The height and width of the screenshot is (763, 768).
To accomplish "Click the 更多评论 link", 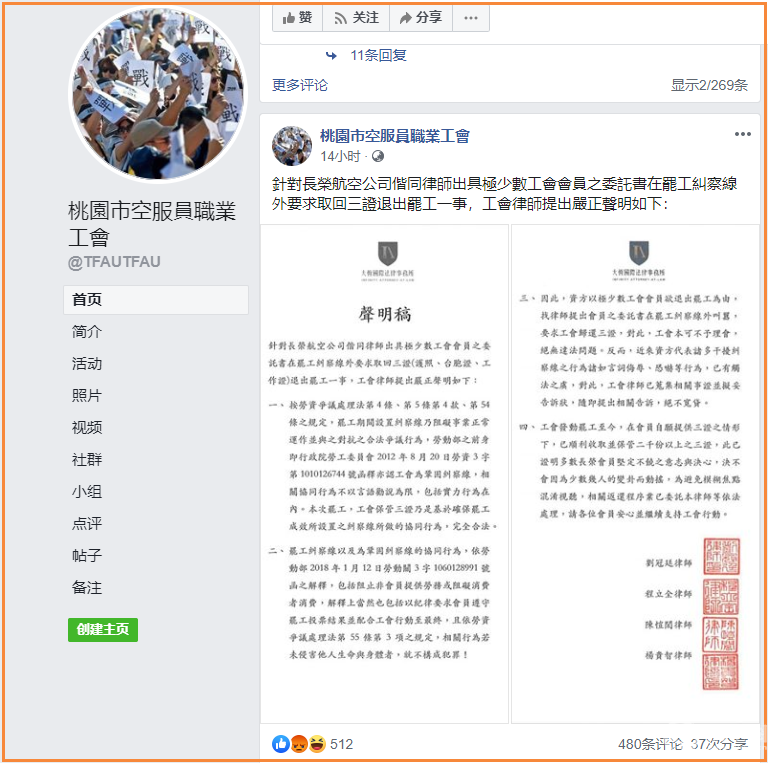I will 300,85.
